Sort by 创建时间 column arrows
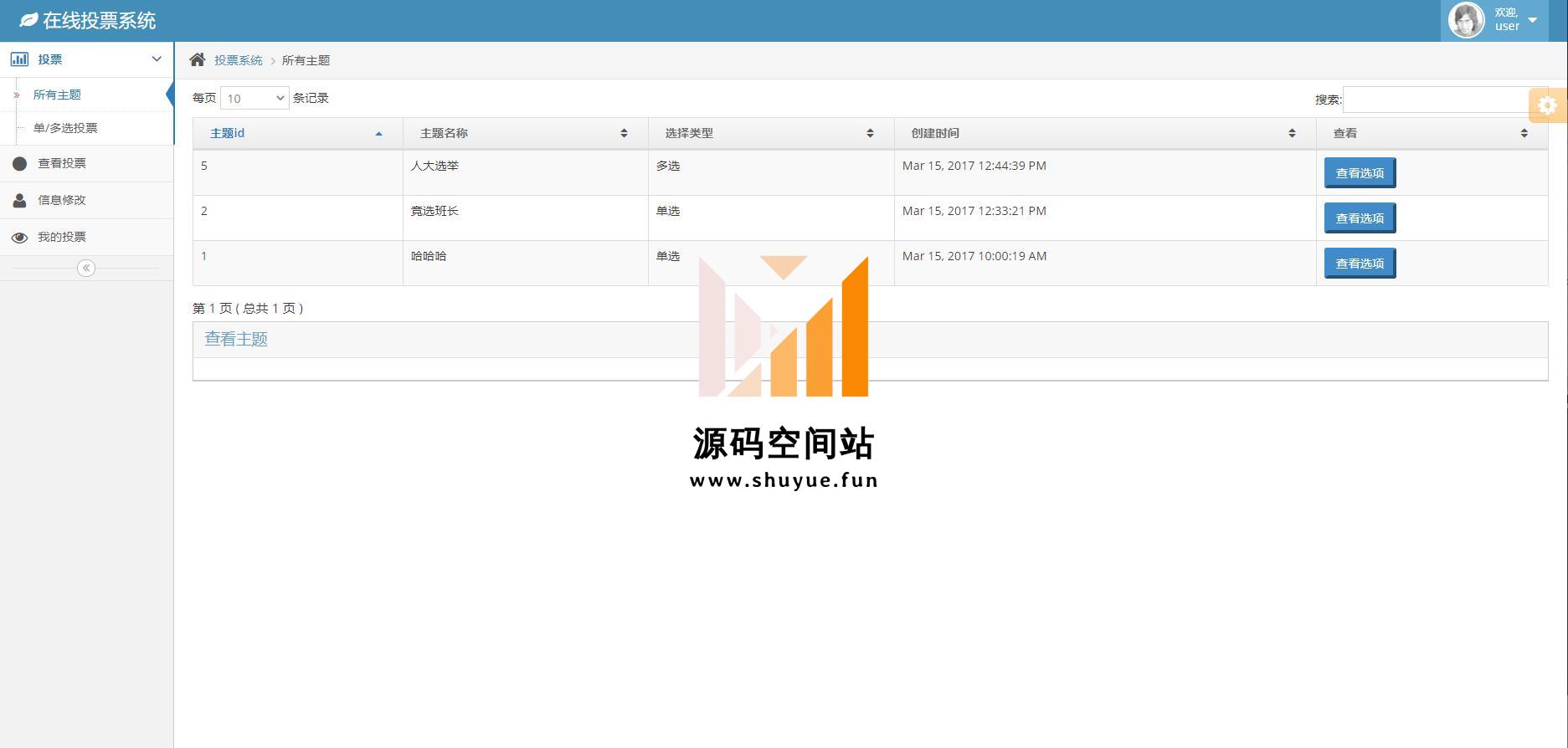Image resolution: width=1568 pixels, height=748 pixels. [1292, 134]
